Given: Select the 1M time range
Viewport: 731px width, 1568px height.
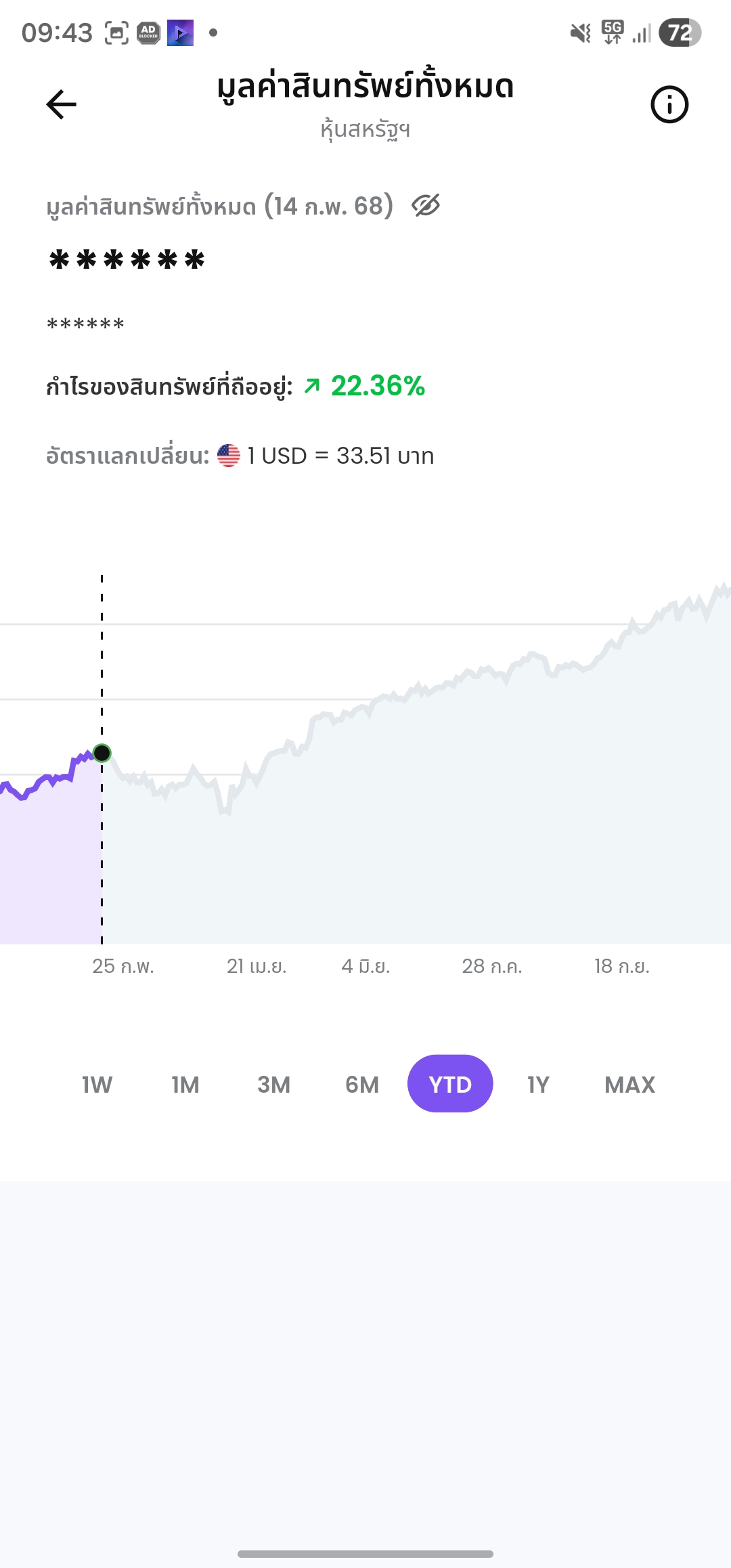Looking at the screenshot, I should coord(185,1085).
